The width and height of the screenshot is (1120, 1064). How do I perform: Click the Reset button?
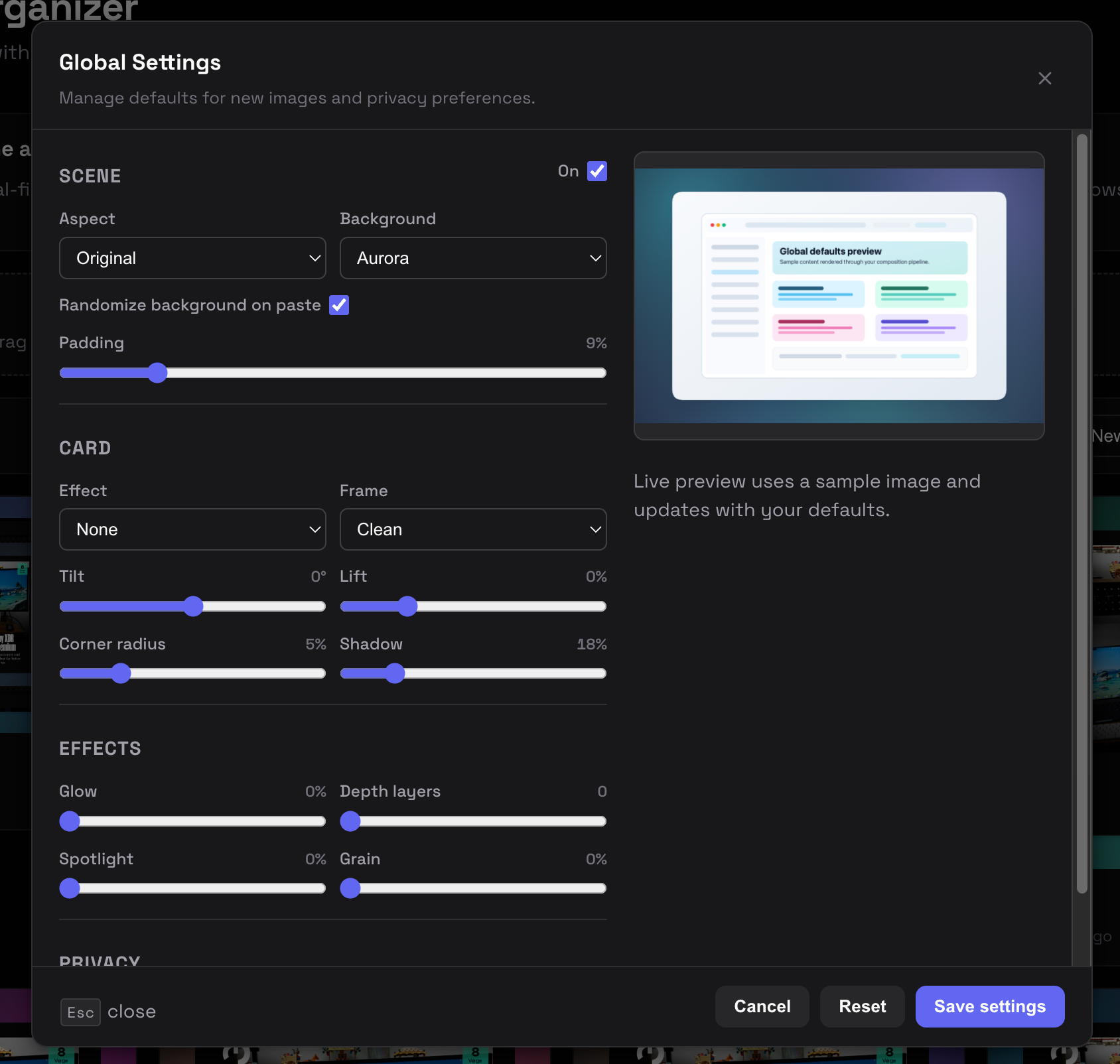coord(862,1006)
